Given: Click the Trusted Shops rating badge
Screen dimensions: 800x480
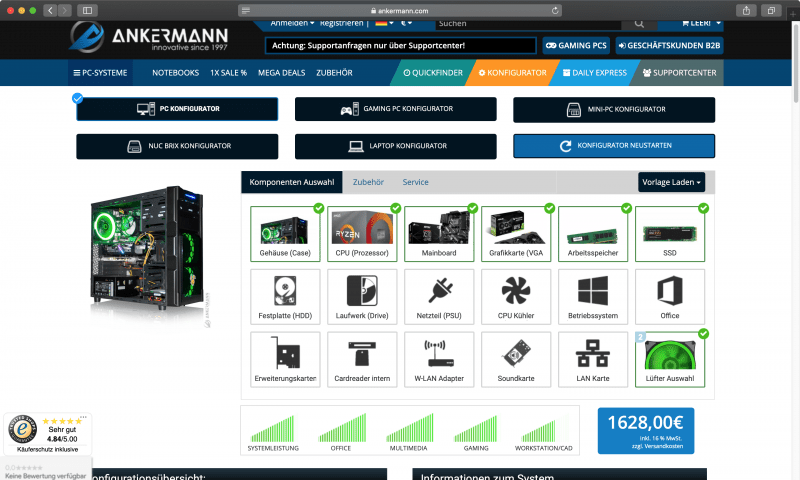Looking at the screenshot, I should tap(47, 434).
